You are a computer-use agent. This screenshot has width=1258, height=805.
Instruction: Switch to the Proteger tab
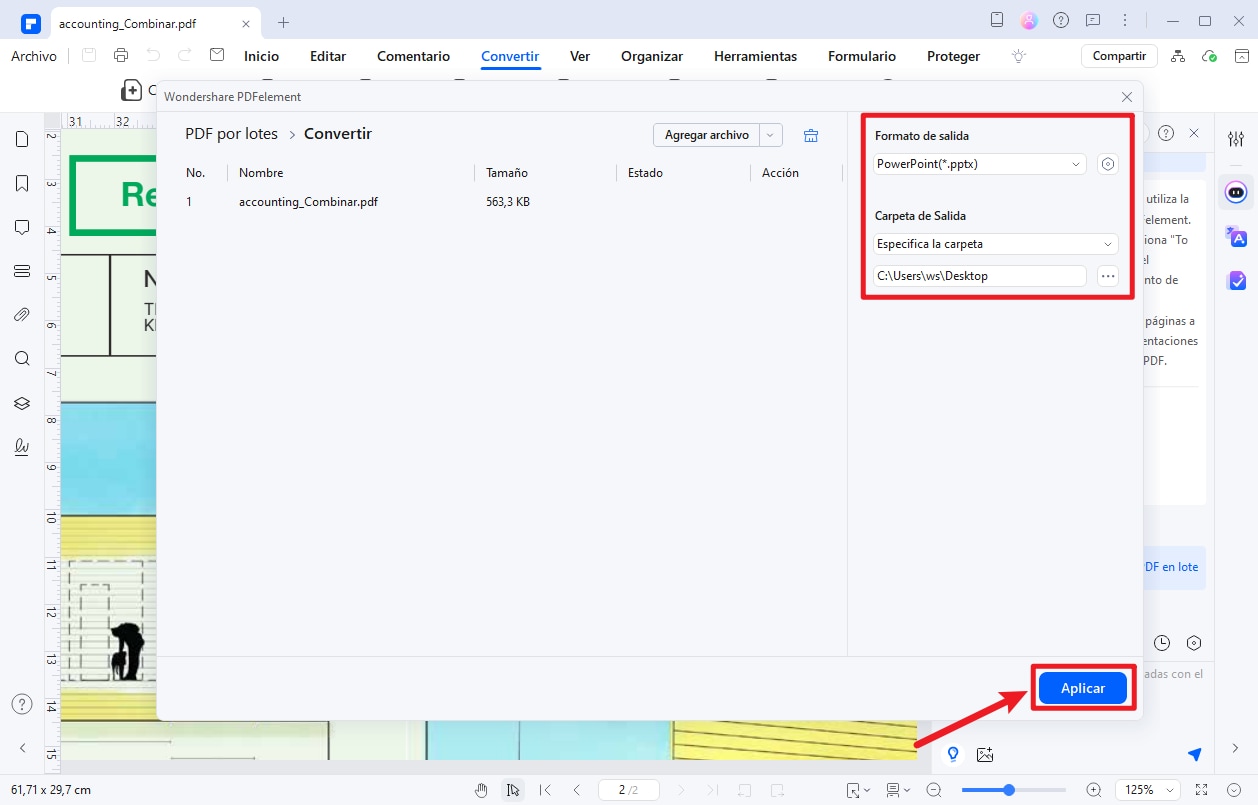953,56
